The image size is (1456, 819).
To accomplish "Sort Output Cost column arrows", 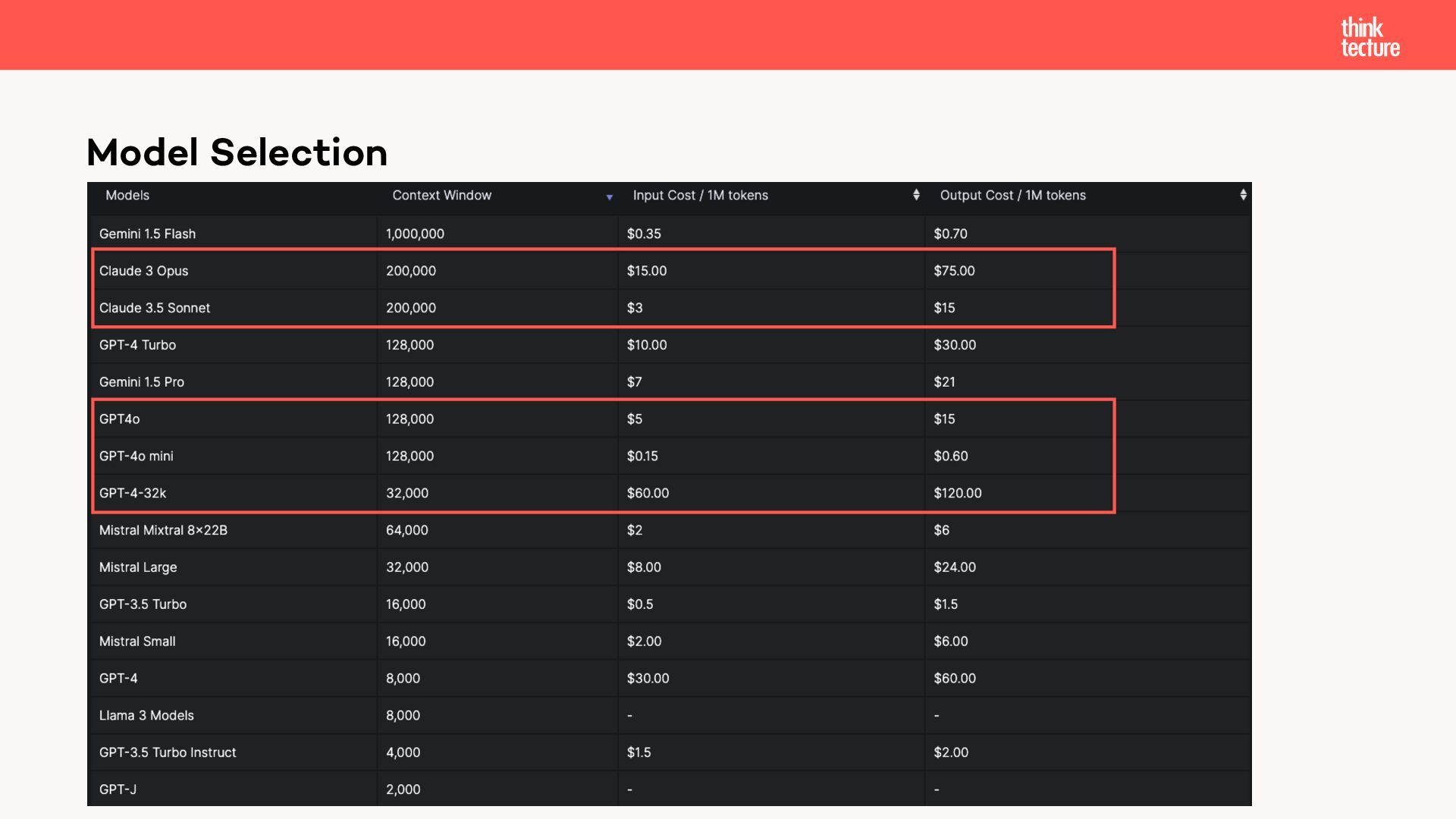I will coord(1243,195).
